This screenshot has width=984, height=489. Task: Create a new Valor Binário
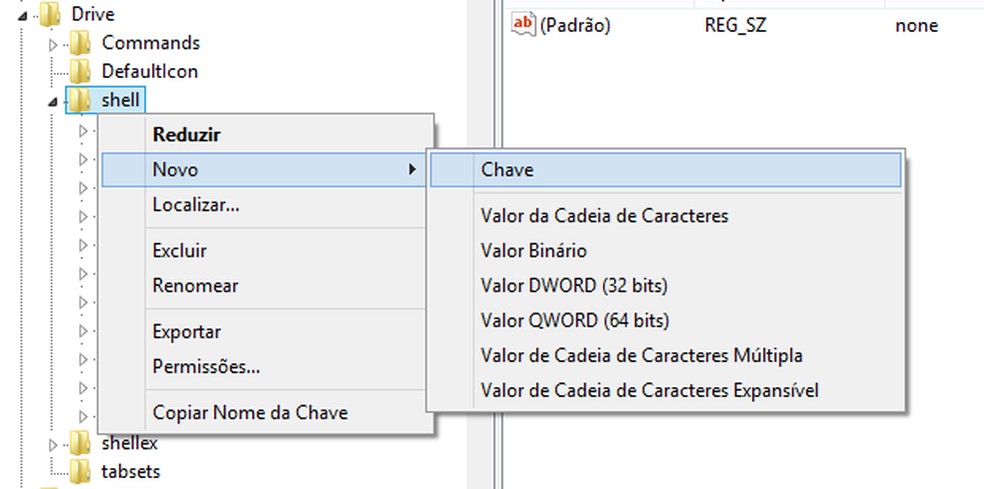coord(533,251)
